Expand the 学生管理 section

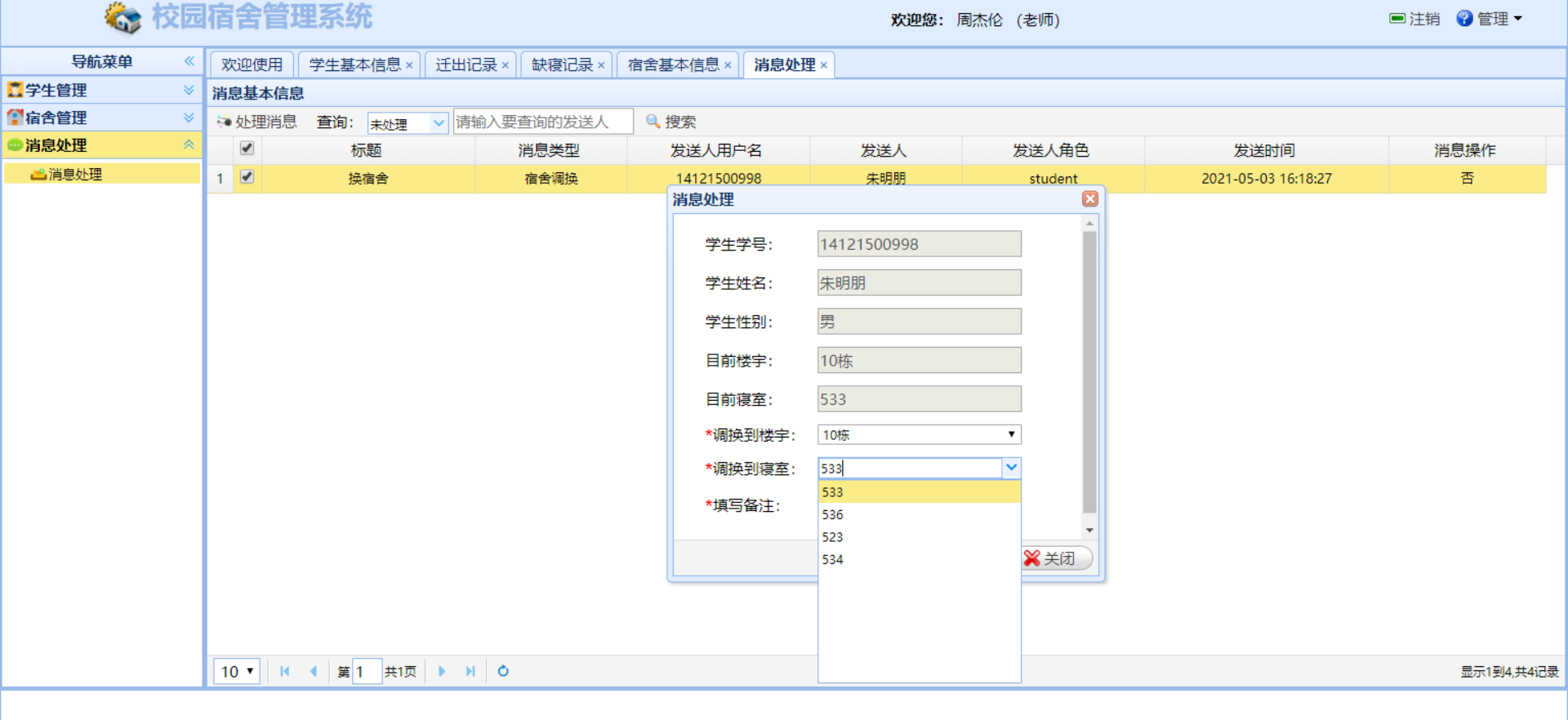(x=189, y=90)
